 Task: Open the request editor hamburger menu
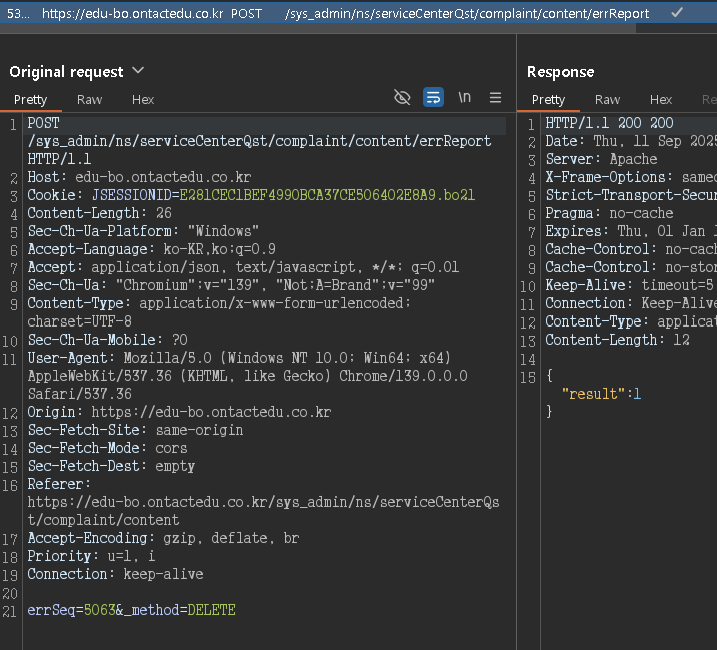tap(495, 97)
